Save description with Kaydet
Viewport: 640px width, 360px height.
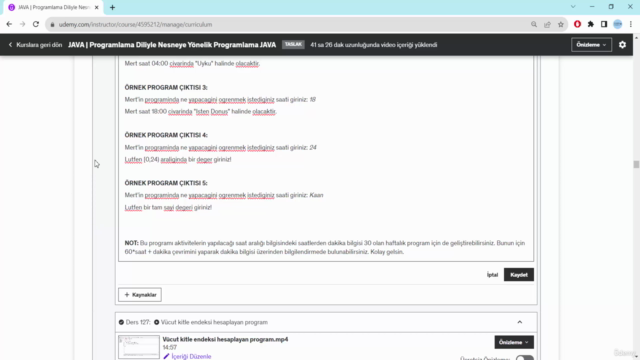coord(519,275)
